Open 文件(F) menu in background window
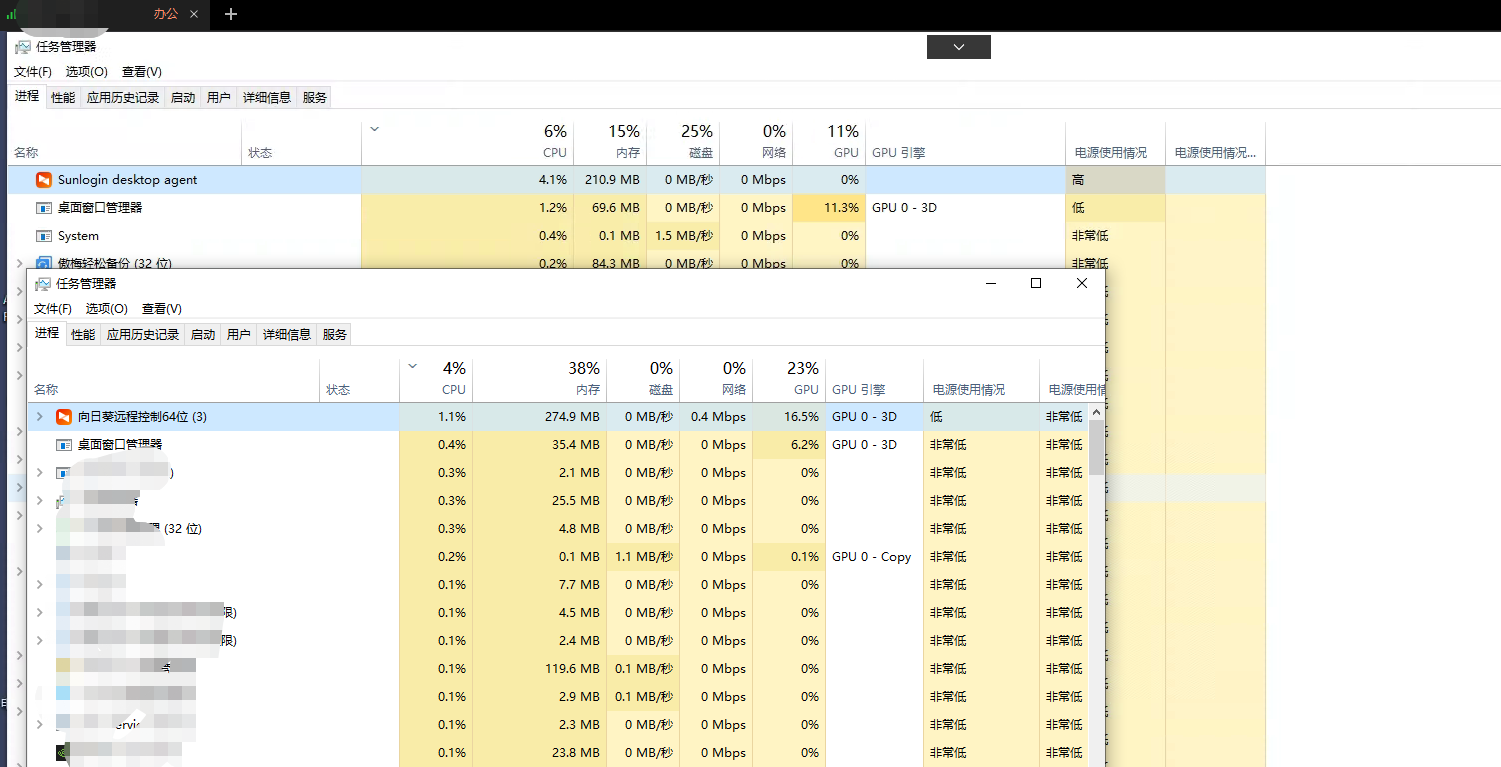This screenshot has height=767, width=1501. (x=33, y=72)
